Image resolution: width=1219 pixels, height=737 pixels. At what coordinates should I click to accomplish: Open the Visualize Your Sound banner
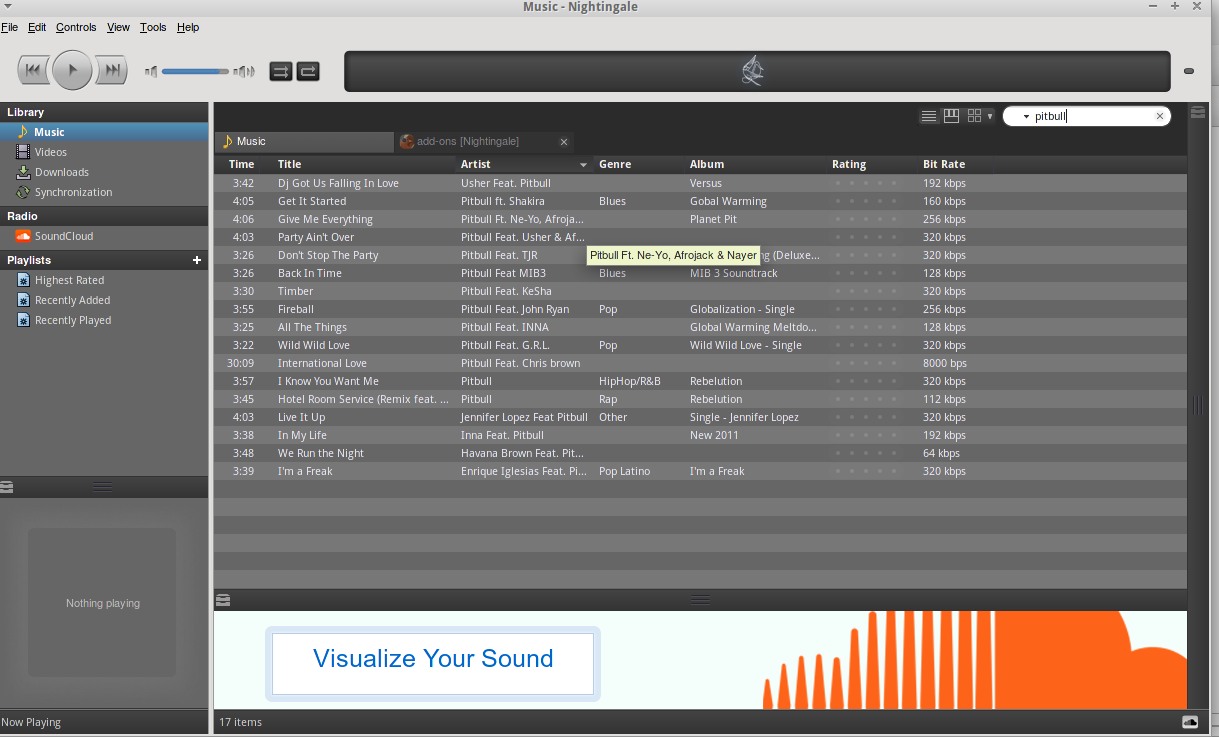pyautogui.click(x=433, y=664)
